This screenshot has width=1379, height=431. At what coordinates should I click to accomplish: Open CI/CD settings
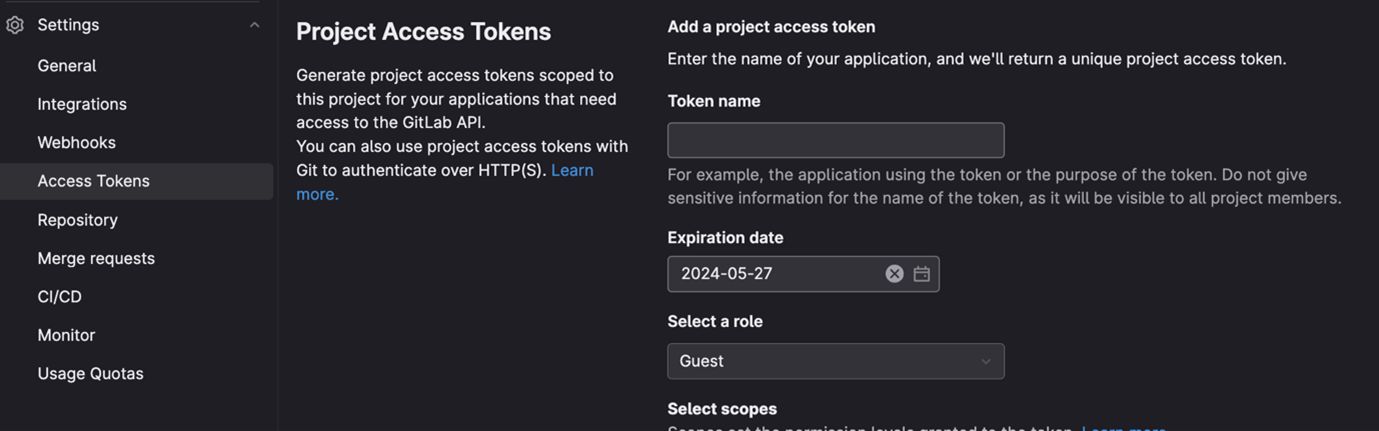pyautogui.click(x=60, y=297)
